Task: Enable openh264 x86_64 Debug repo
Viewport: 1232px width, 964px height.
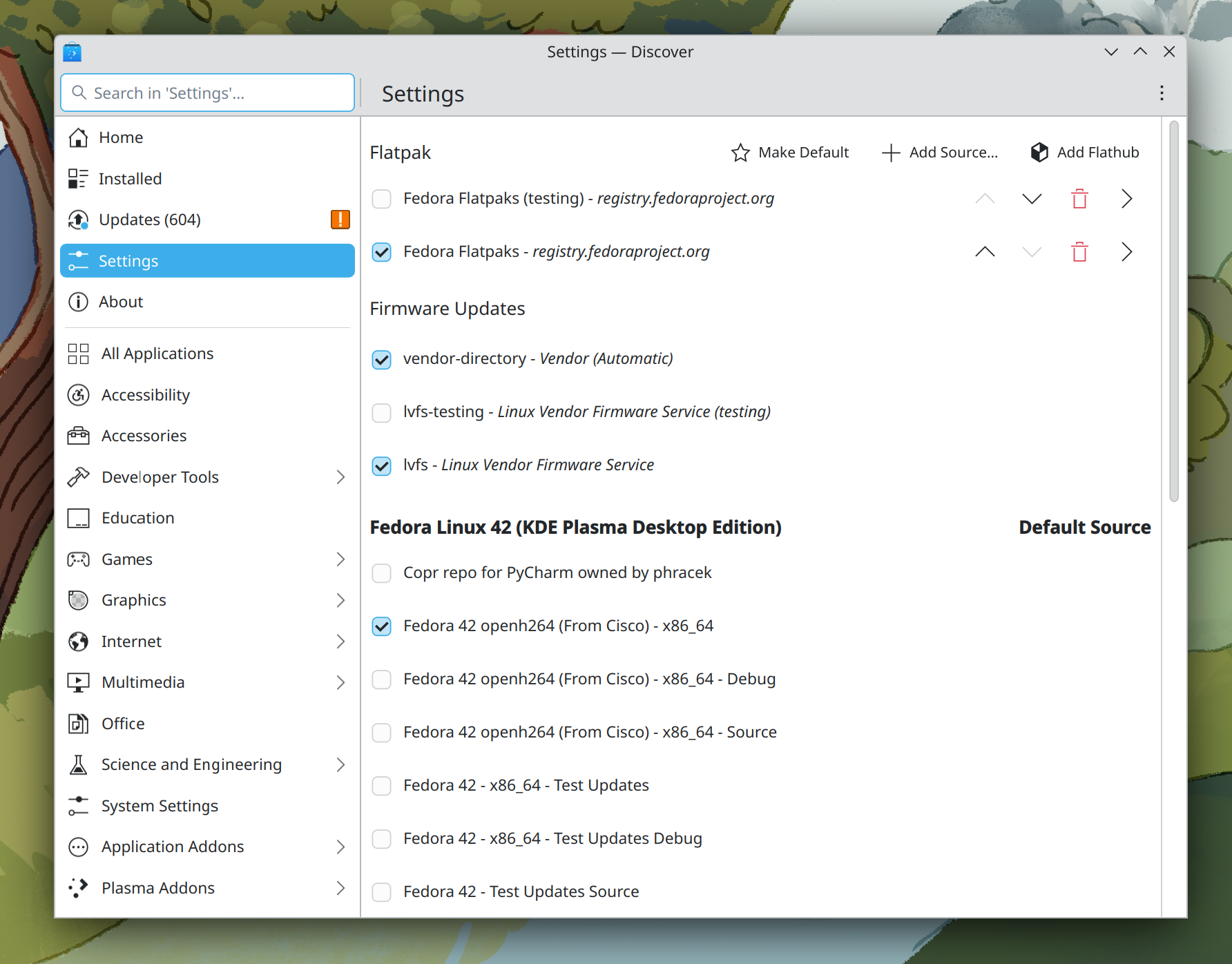Action: pos(381,679)
